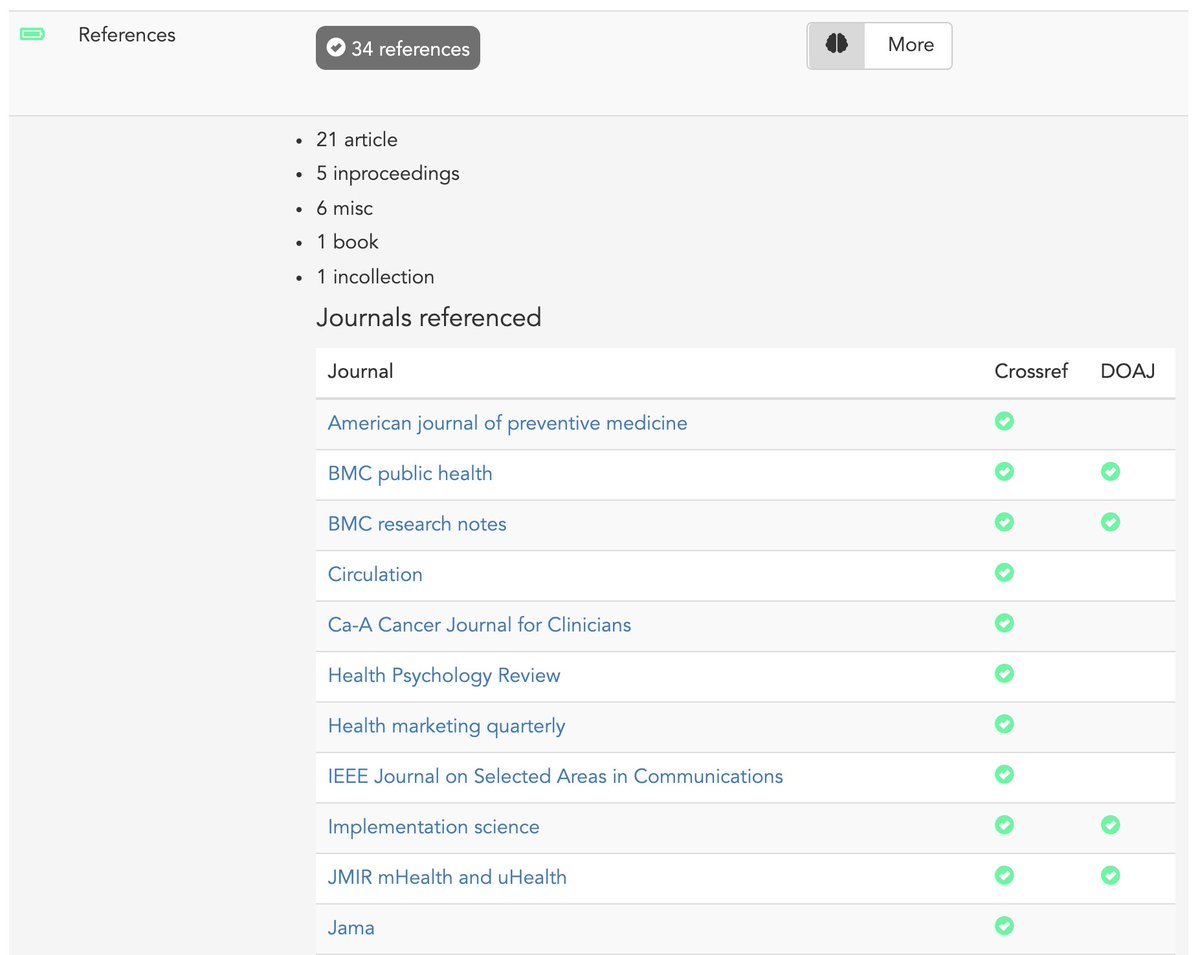
Task: Click DOAJ checkmark for JMIR mHealth and uHealth
Action: [1109, 876]
